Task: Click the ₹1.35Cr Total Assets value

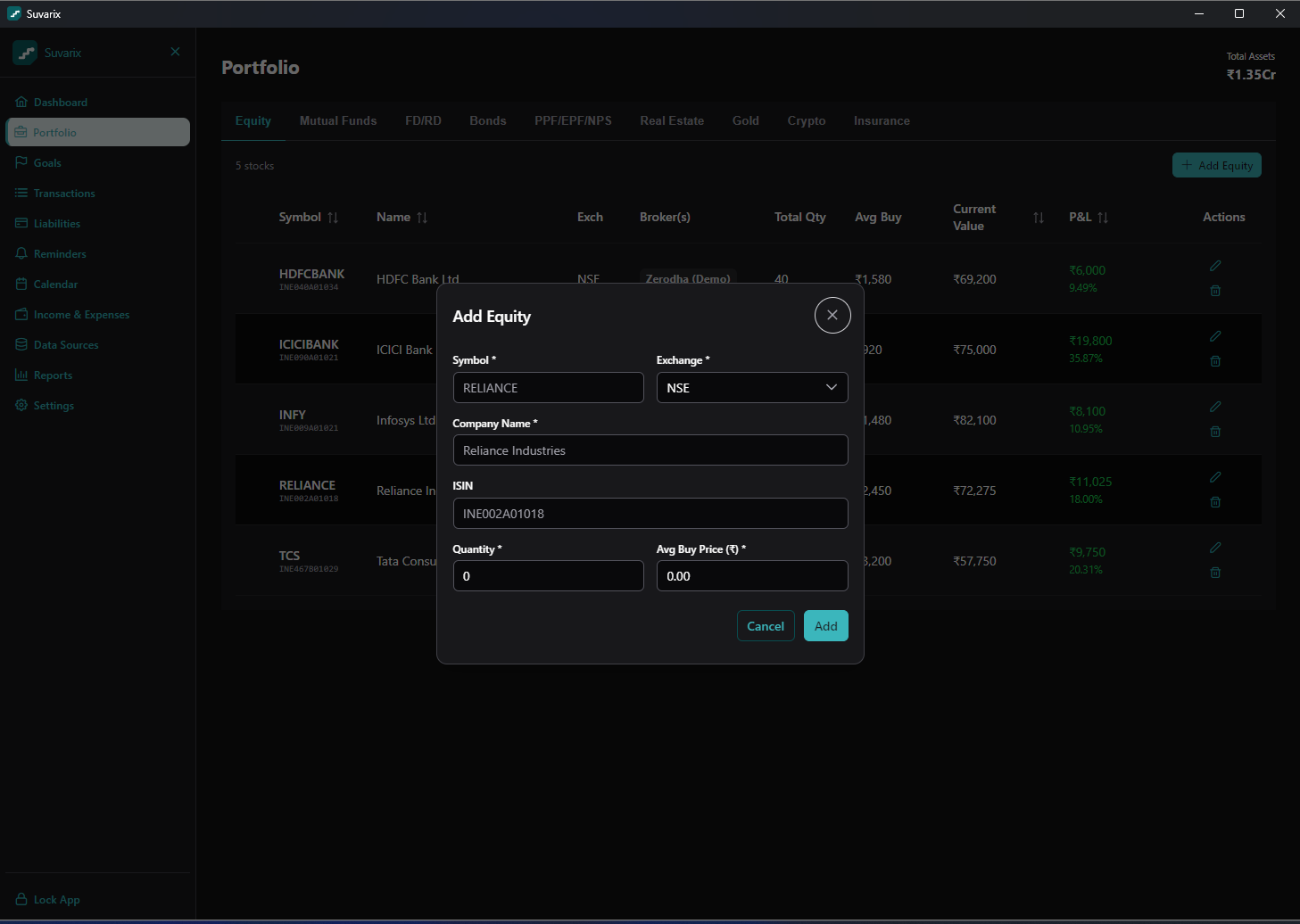Action: point(1251,75)
